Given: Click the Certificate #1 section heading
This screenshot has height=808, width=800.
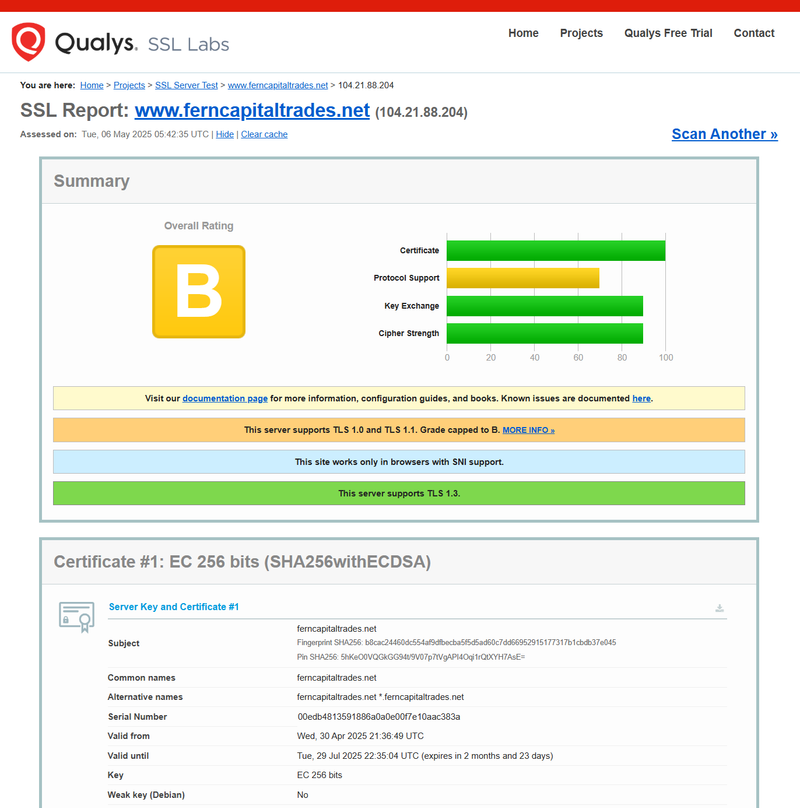Looking at the screenshot, I should (242, 562).
